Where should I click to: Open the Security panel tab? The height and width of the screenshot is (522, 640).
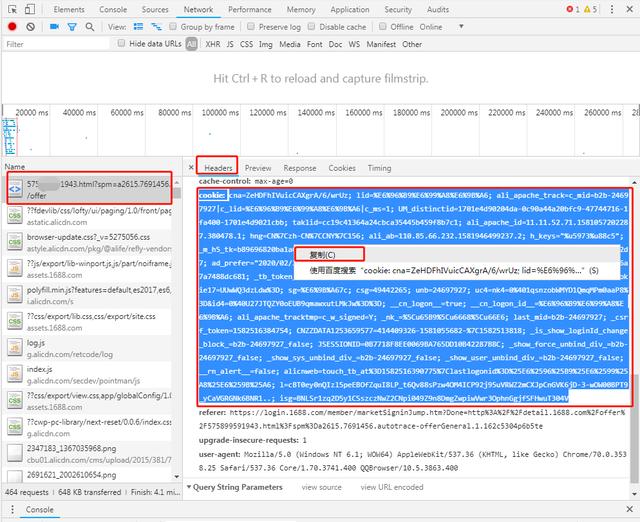click(x=398, y=9)
